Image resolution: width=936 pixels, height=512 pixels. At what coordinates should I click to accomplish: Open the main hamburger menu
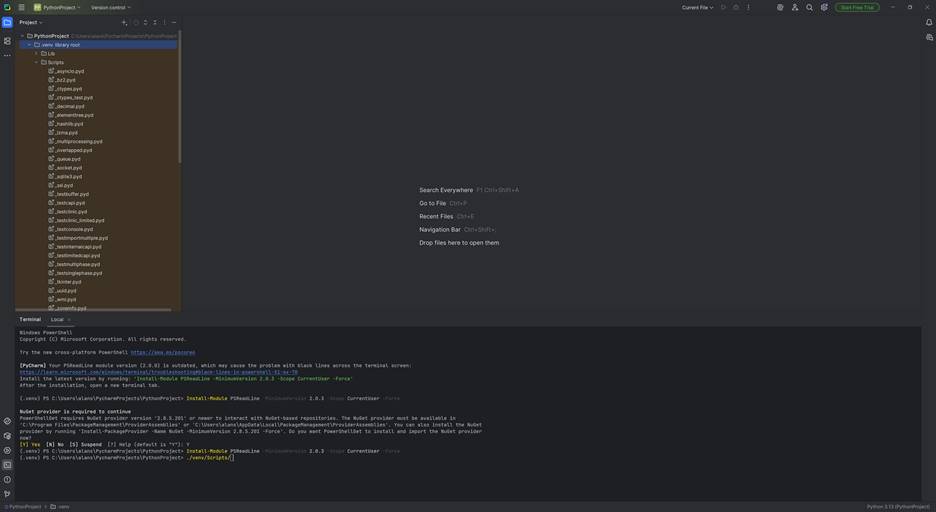pos(21,7)
